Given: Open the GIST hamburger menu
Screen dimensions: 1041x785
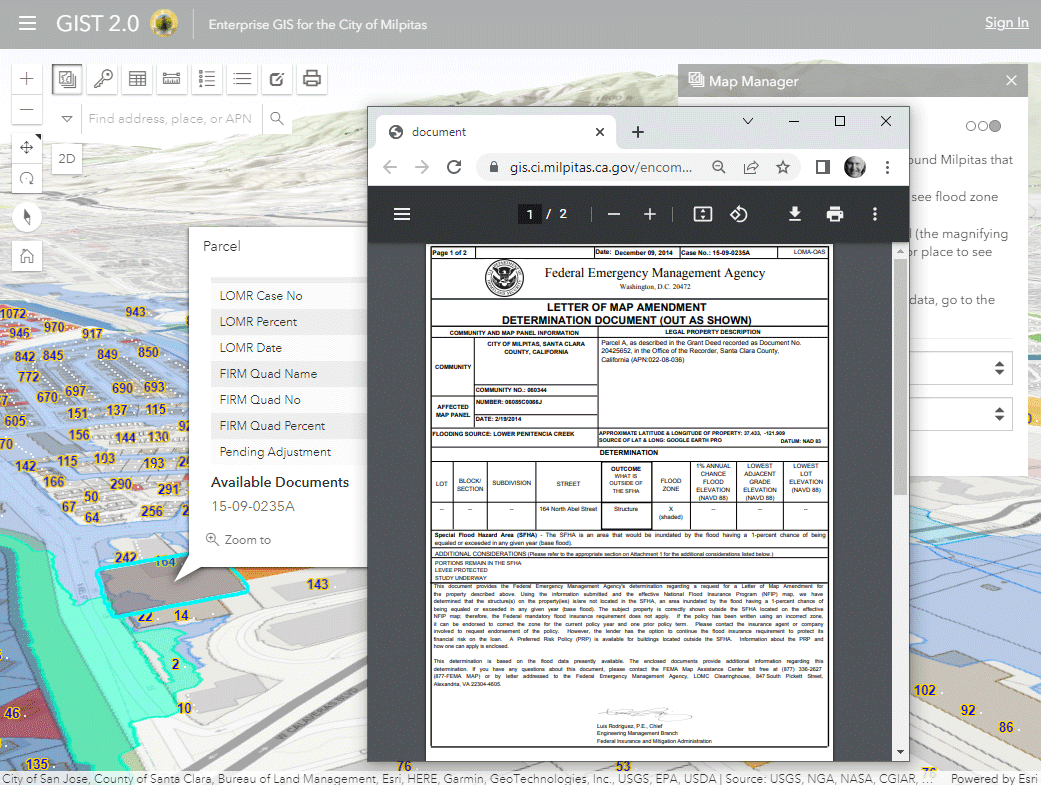Looking at the screenshot, I should click(x=27, y=24).
